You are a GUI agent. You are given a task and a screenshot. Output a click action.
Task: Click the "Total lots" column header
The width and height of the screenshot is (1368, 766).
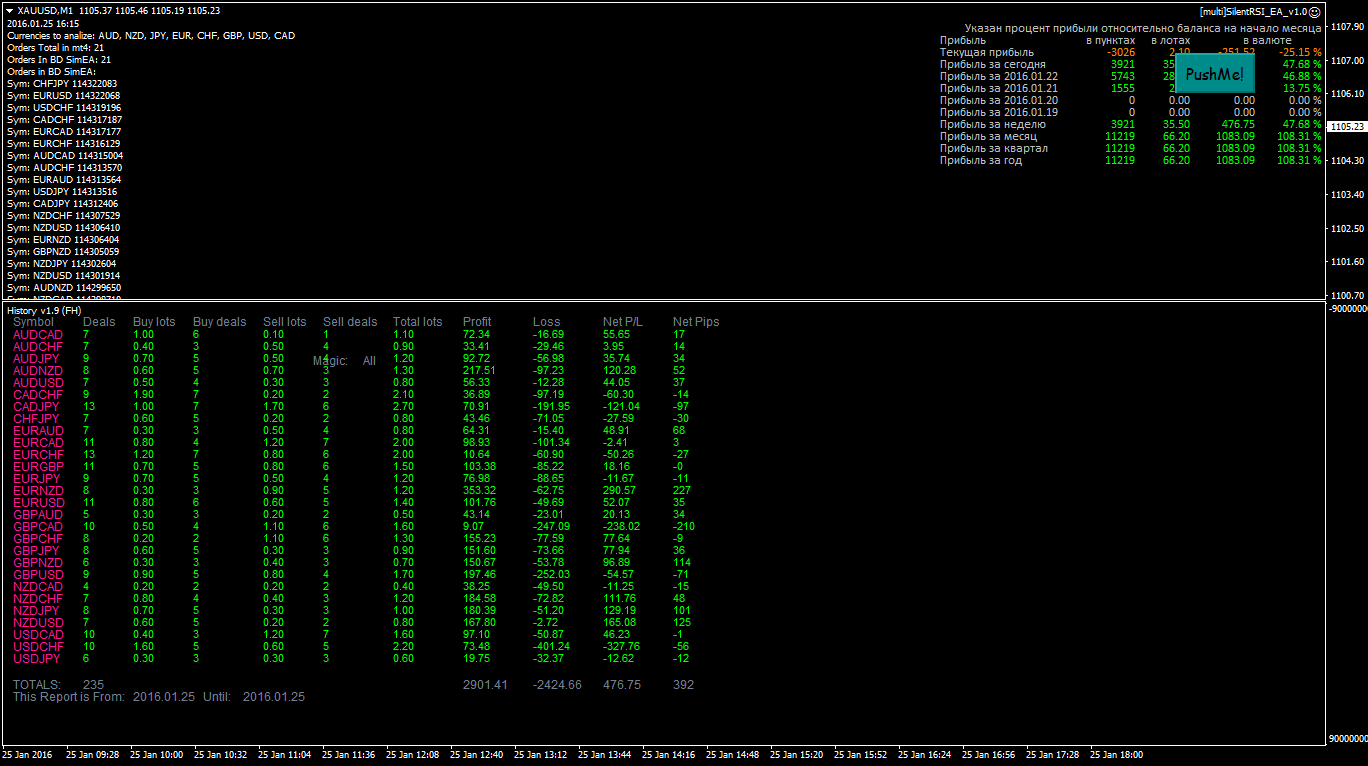coord(418,322)
